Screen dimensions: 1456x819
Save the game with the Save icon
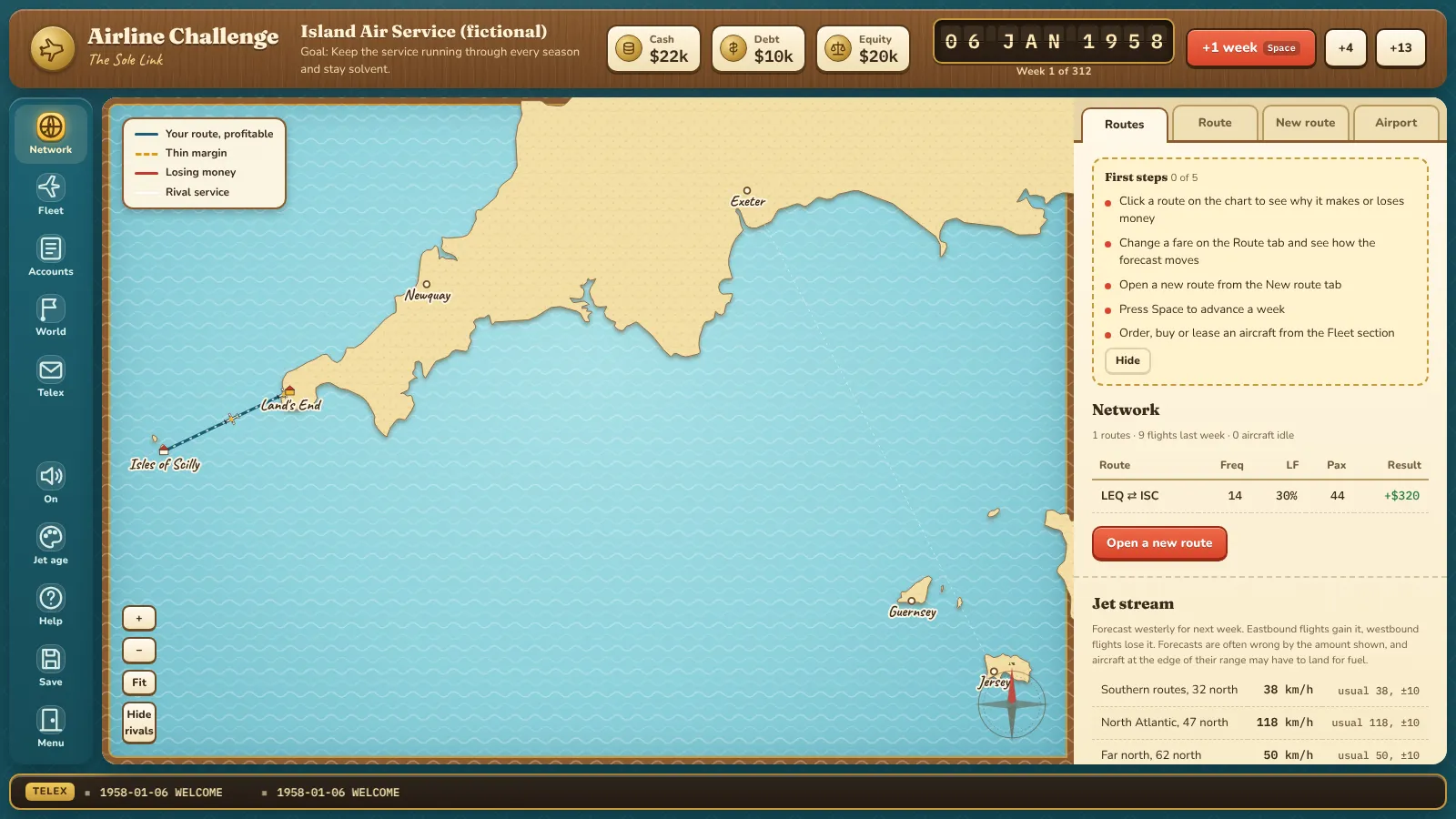tap(51, 666)
